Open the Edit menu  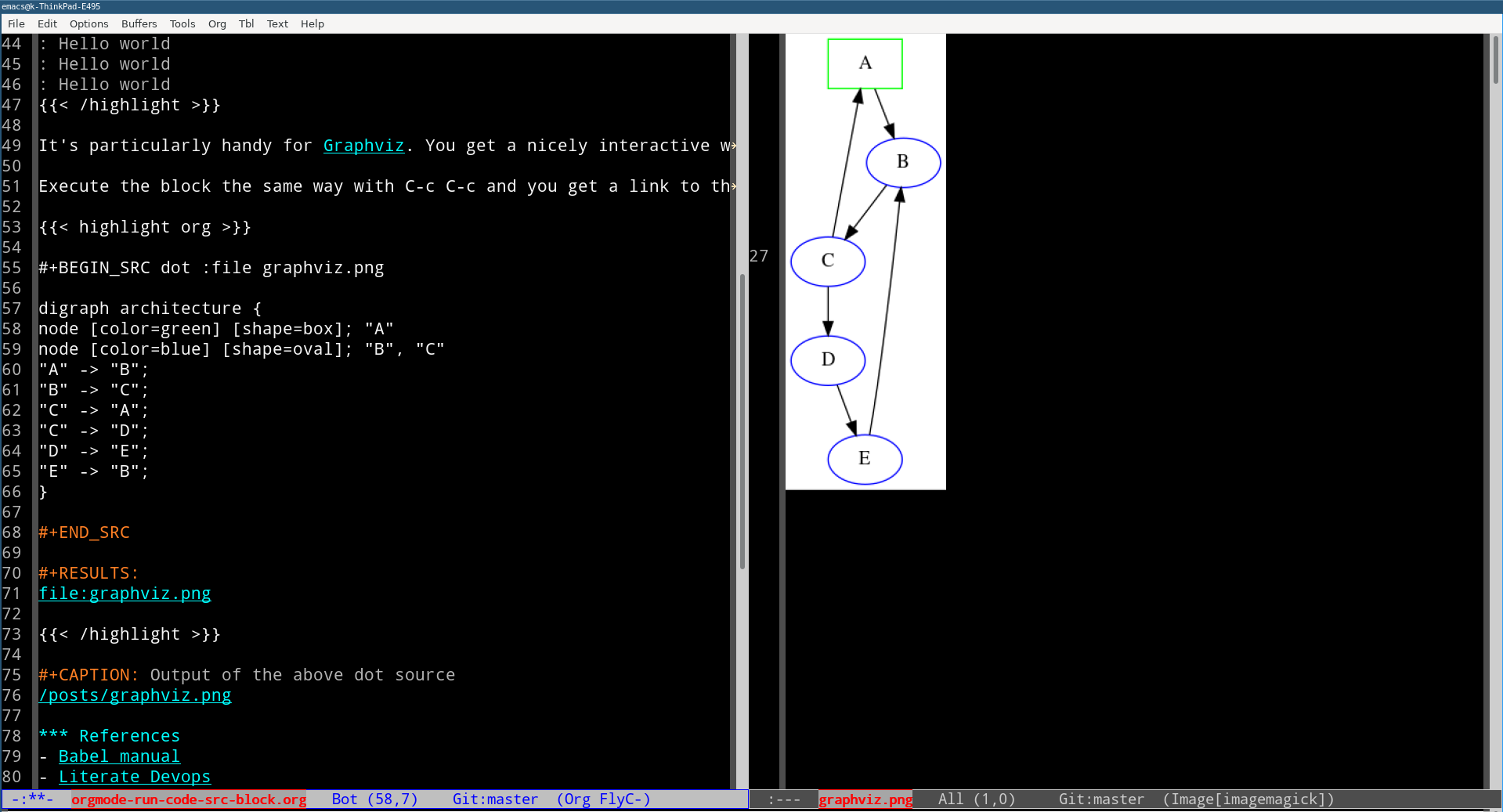pos(47,23)
